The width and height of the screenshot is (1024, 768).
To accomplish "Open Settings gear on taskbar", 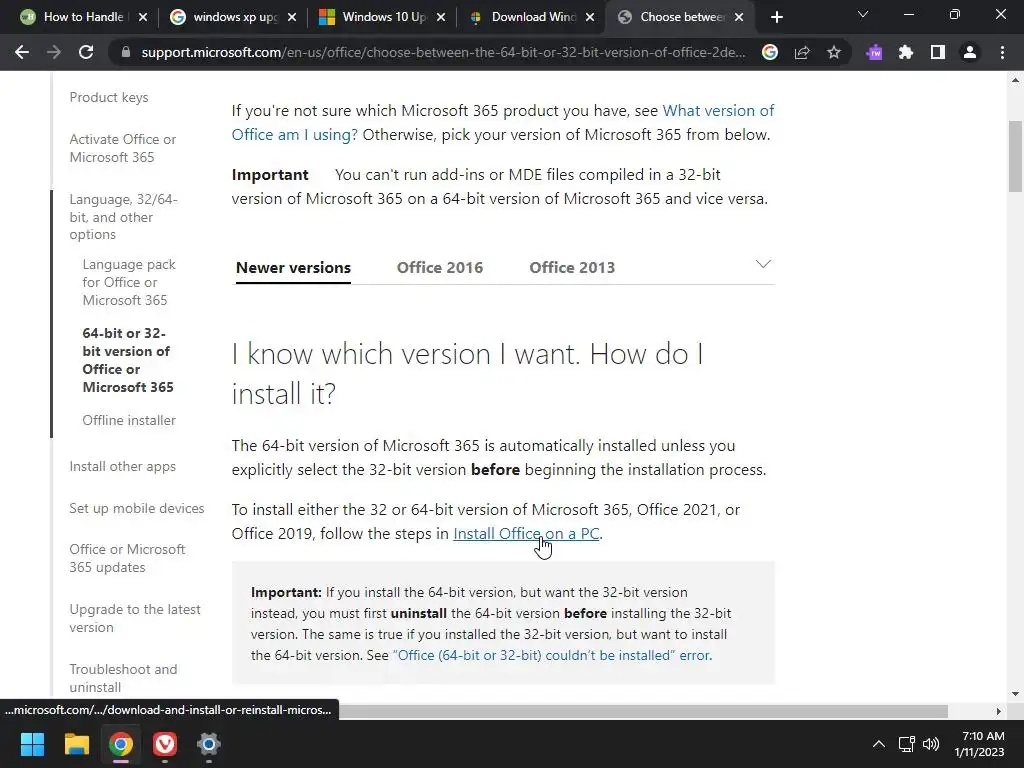I will click(208, 744).
